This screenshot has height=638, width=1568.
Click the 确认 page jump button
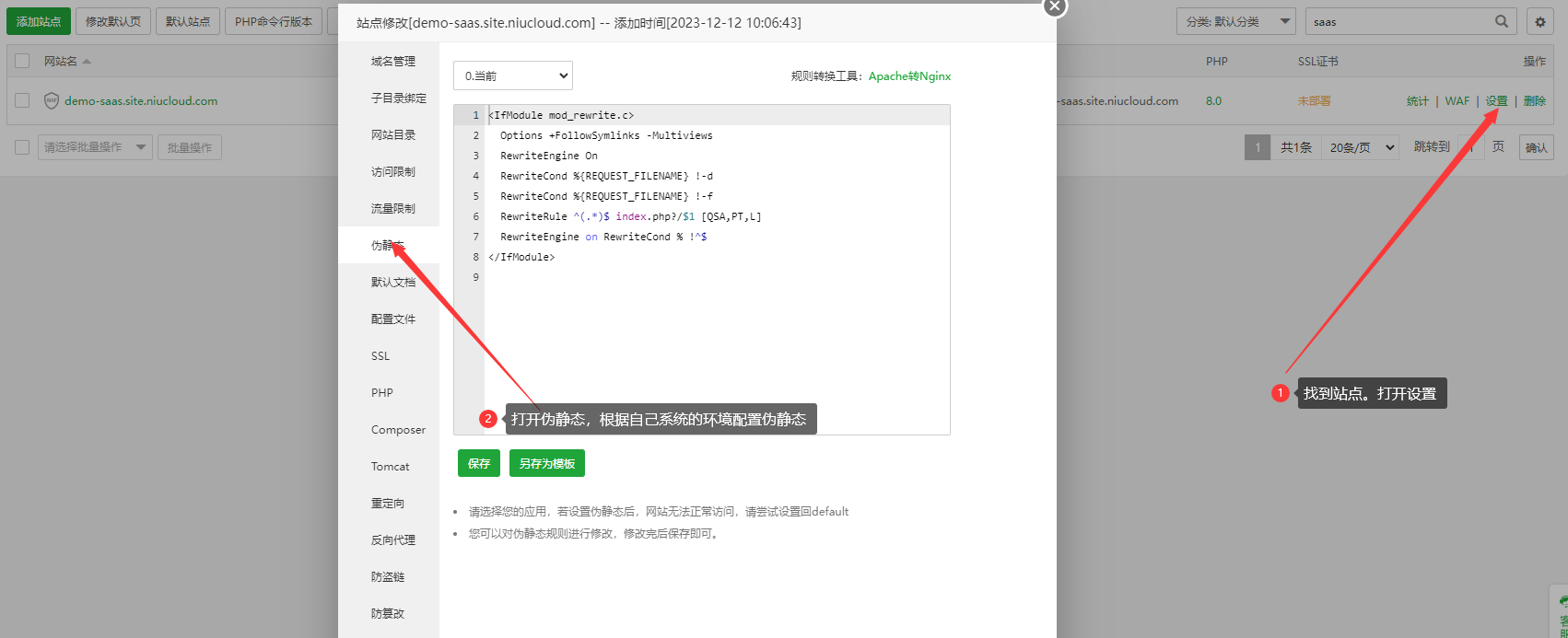[x=1537, y=147]
